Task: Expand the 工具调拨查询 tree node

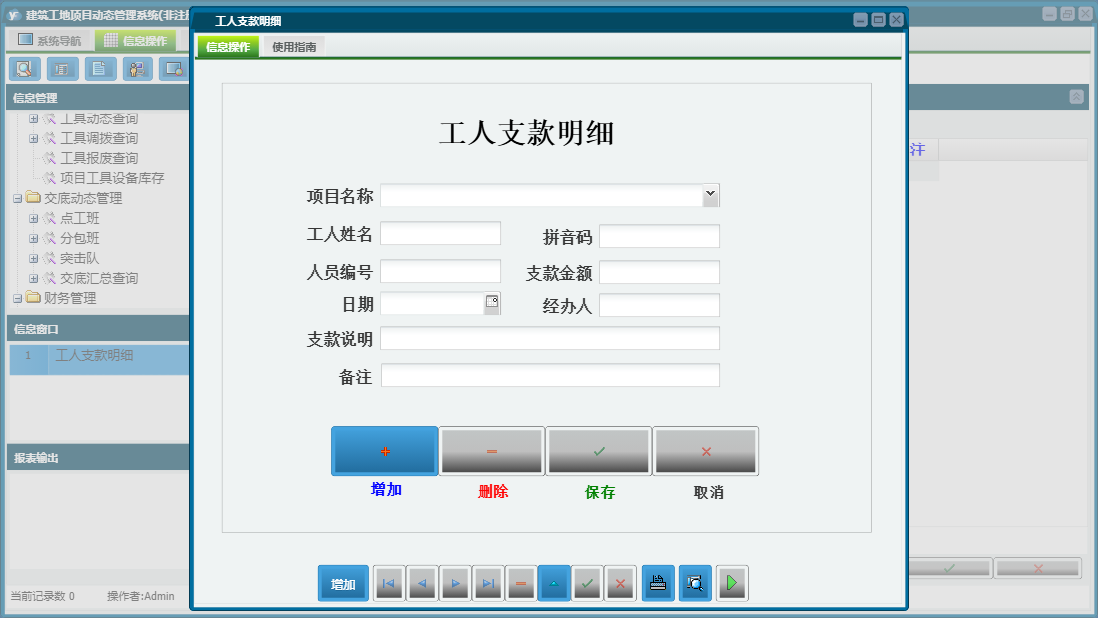Action: 33,139
